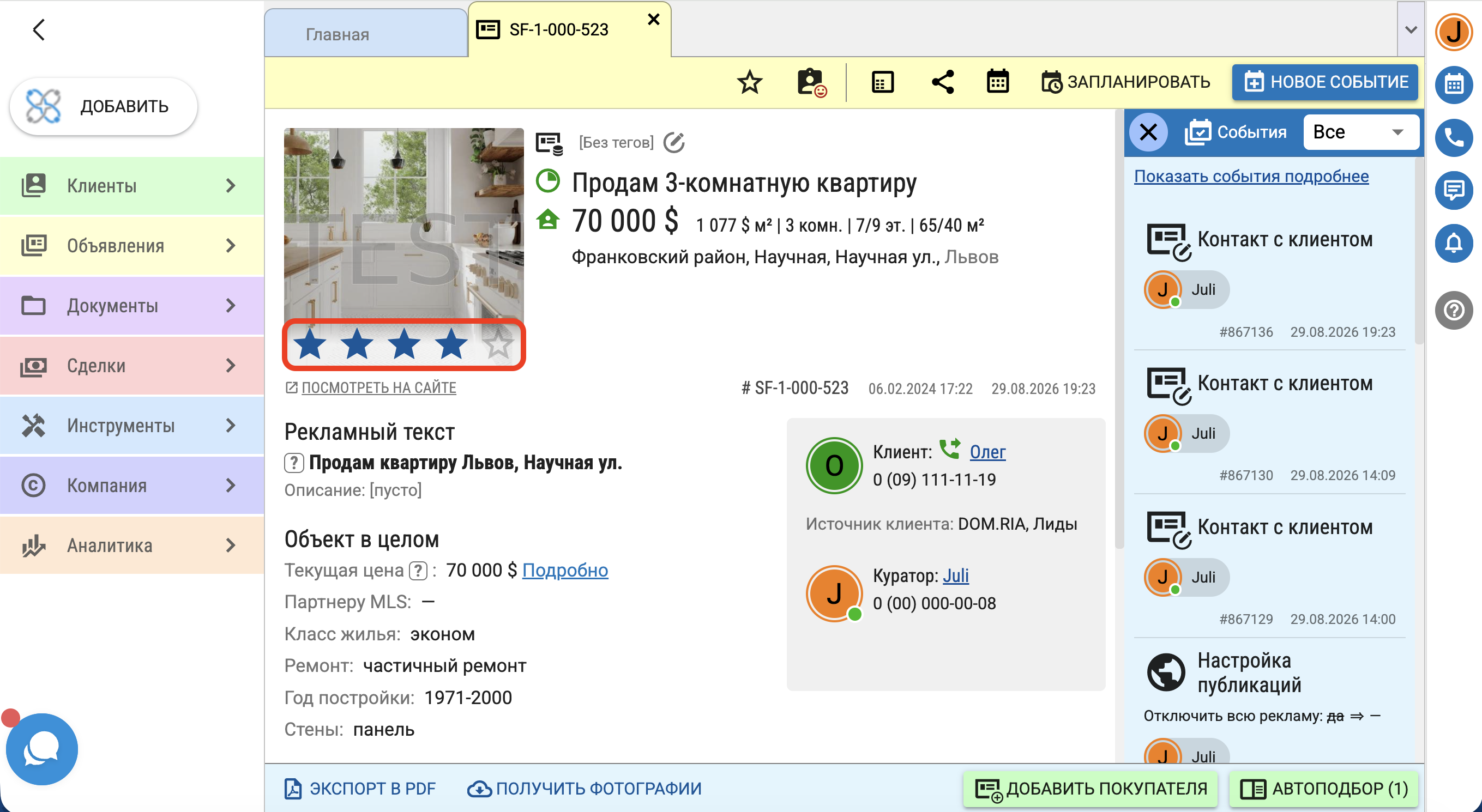Open the calendar icon in yellow toolbar
The width and height of the screenshot is (1482, 812).
tap(998, 82)
